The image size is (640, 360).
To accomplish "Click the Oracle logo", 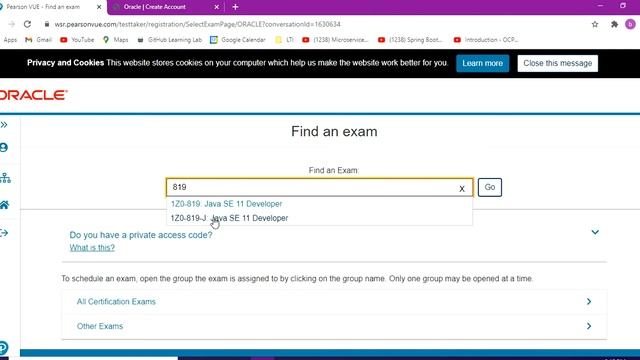I will click(x=33, y=95).
